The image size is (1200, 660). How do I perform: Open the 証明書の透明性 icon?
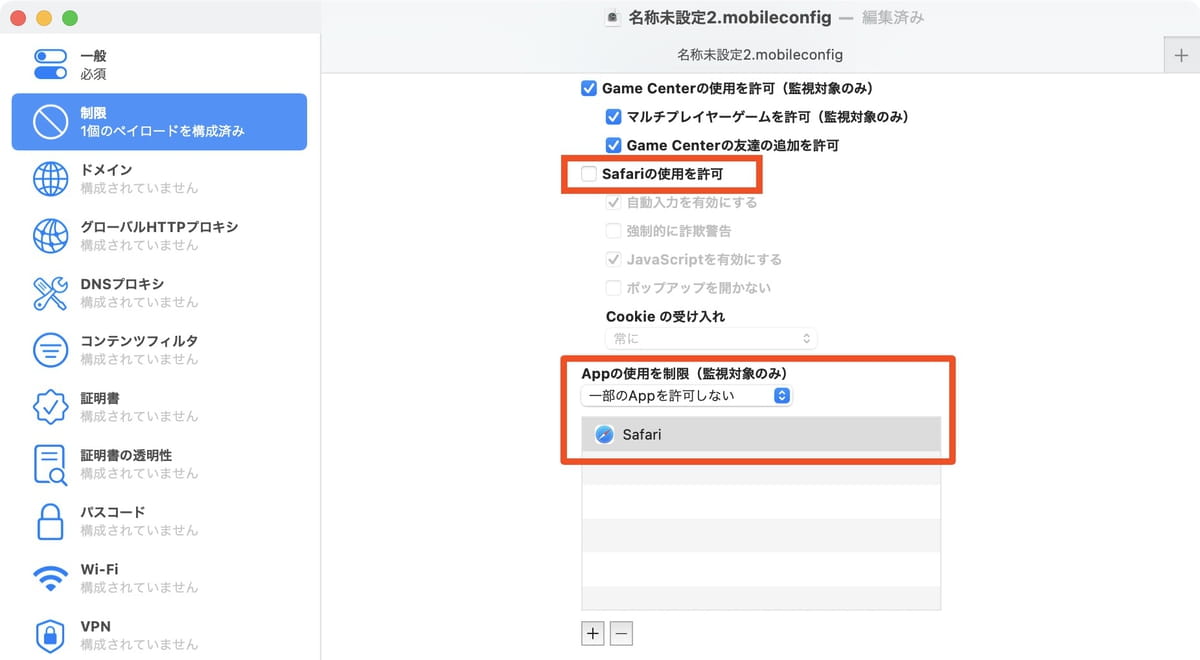pyautogui.click(x=50, y=464)
